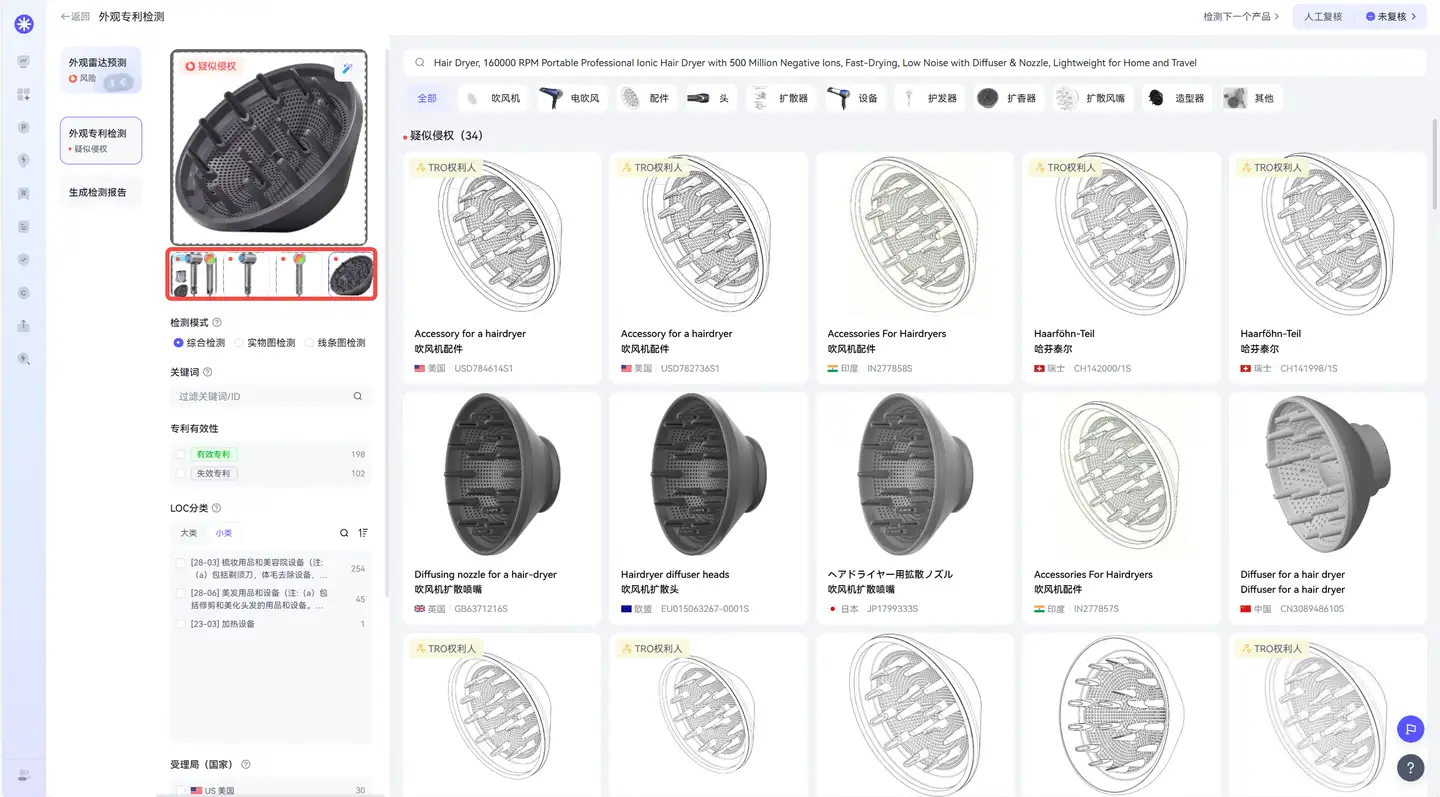Screen dimensions: 1440x797
Task: Click the blue flag feedback button
Action: [1410, 728]
